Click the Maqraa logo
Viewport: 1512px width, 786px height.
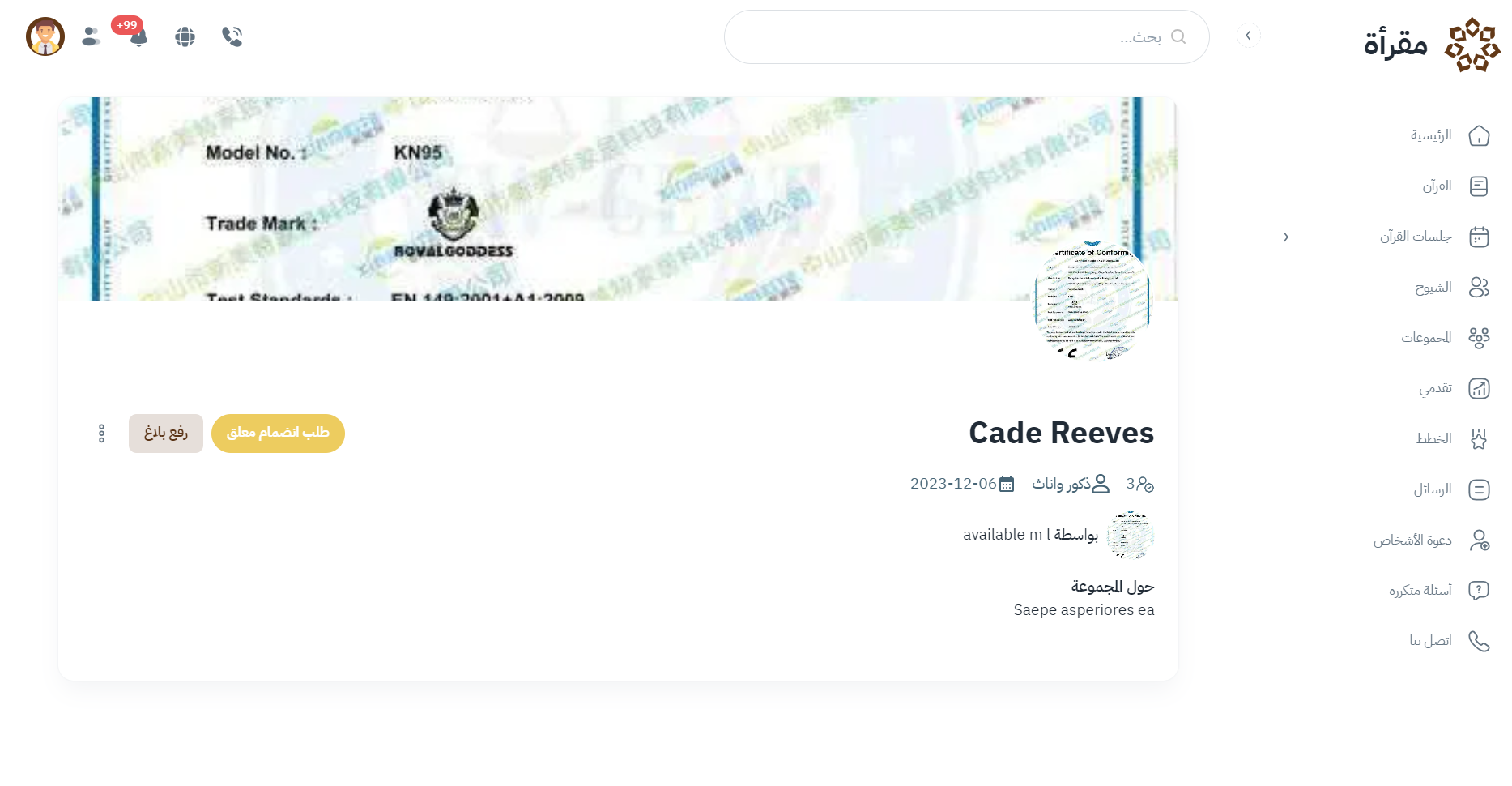pos(1431,44)
